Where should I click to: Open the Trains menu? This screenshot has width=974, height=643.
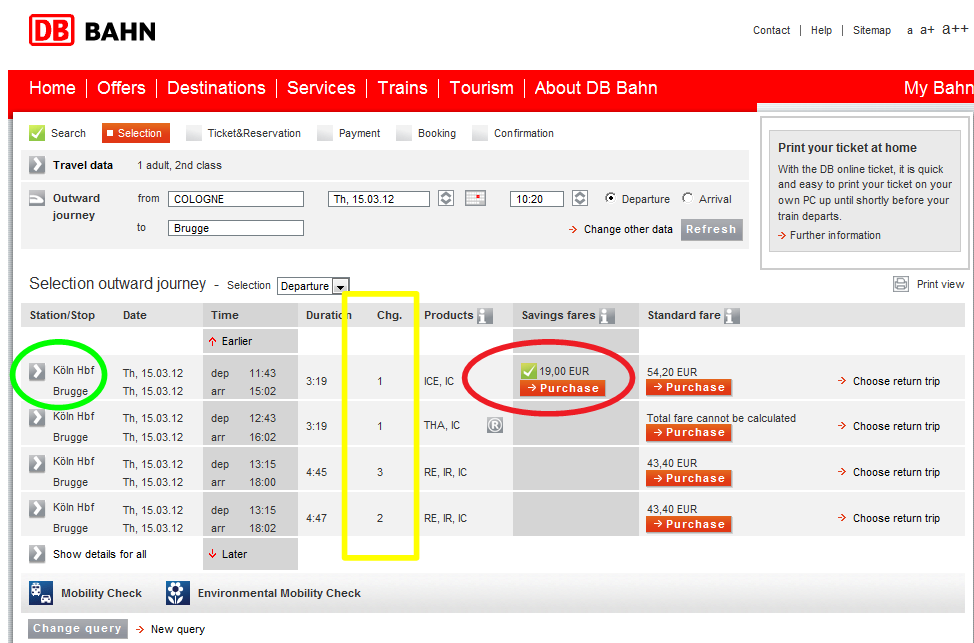tap(403, 88)
